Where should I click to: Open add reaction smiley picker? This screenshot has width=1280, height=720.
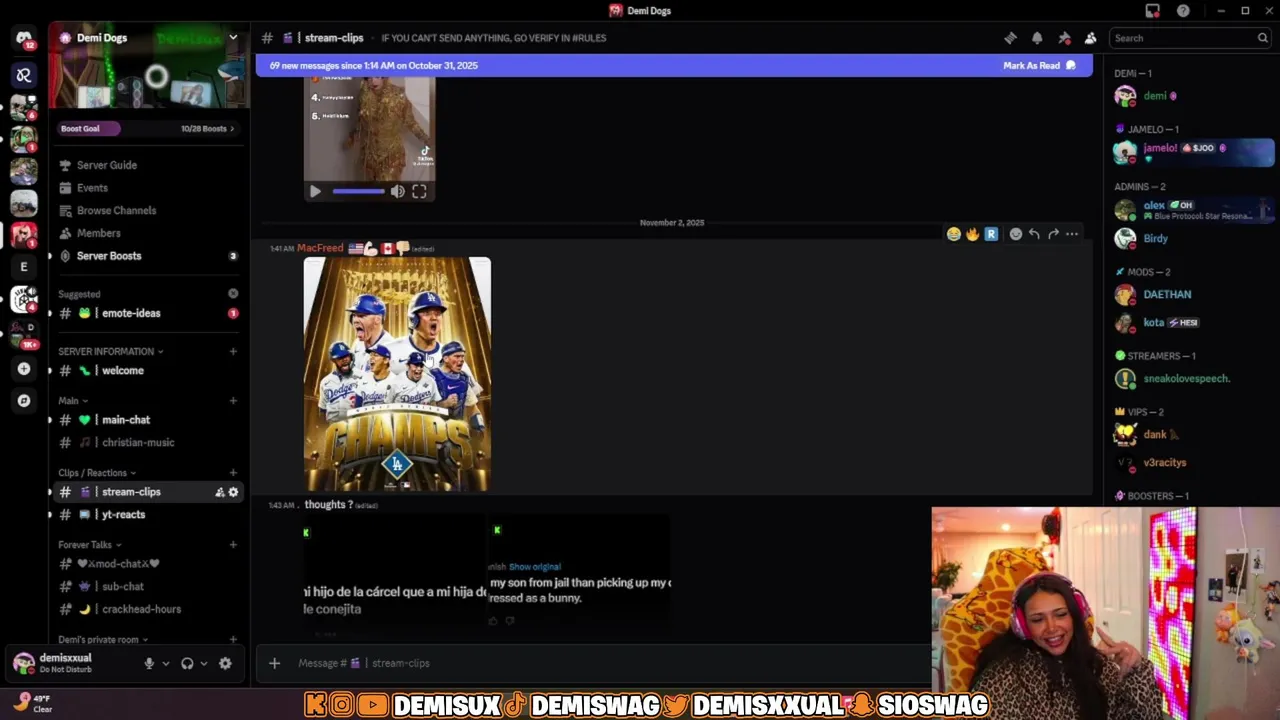(x=1016, y=234)
